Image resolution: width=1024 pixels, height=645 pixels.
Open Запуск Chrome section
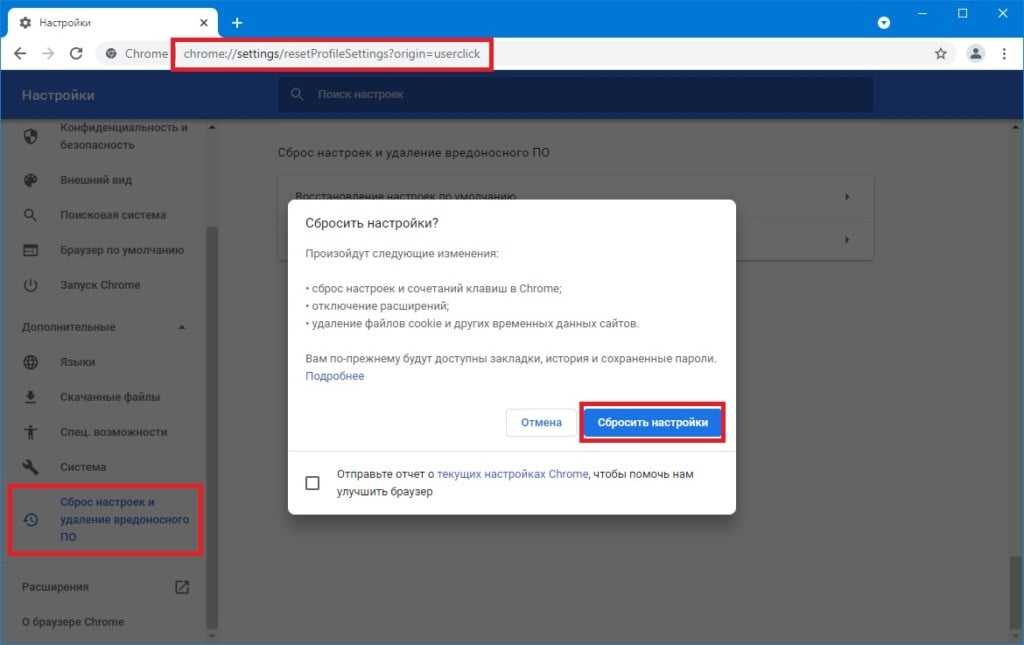click(100, 285)
